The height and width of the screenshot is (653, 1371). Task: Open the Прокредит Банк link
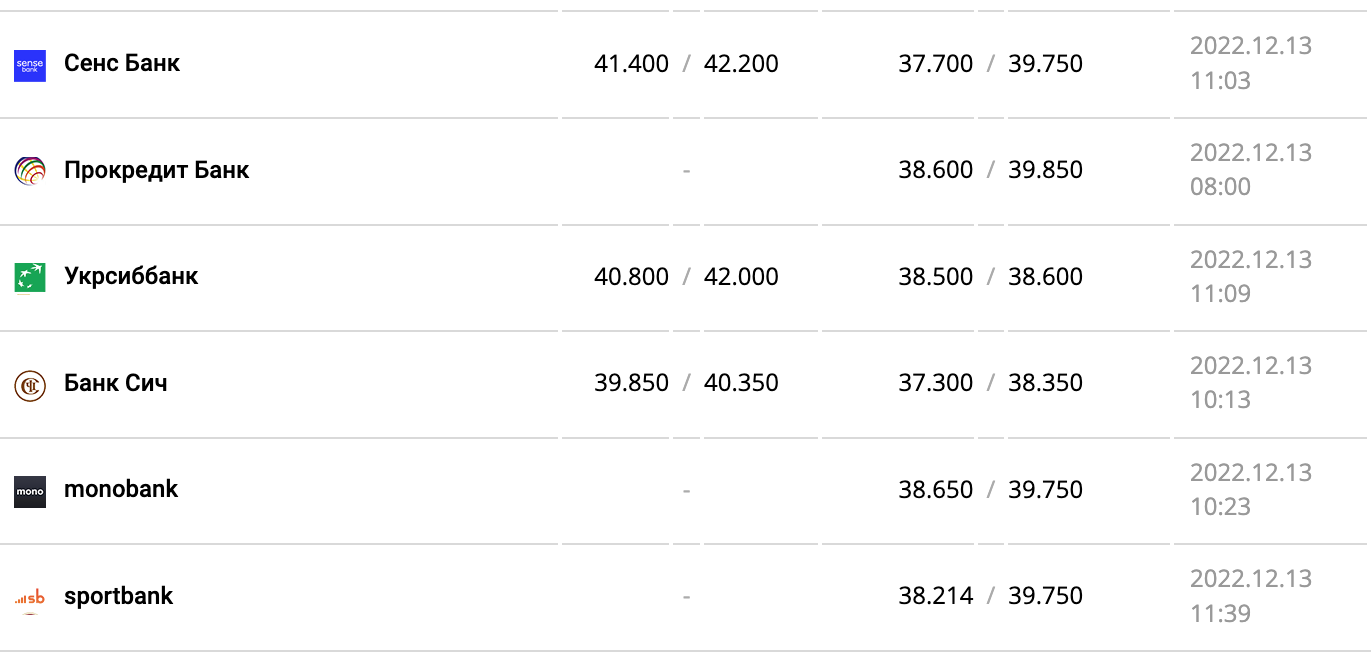pos(156,170)
